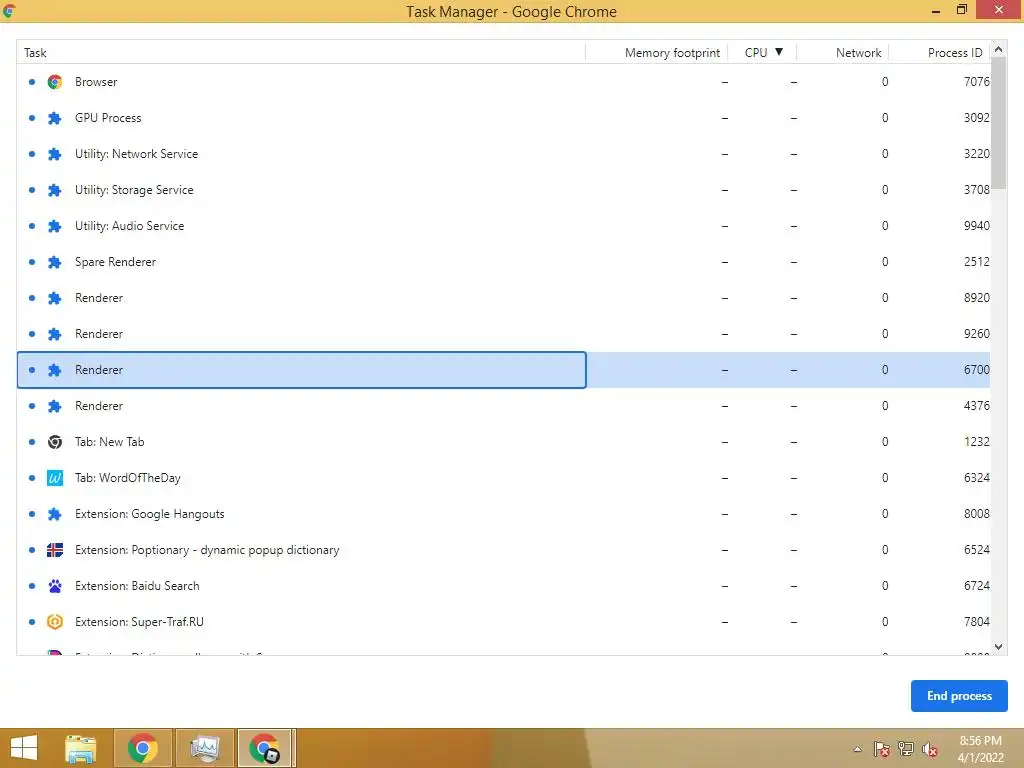The image size is (1024, 768).
Task: Click process ID 1232 cell
Action: (976, 442)
